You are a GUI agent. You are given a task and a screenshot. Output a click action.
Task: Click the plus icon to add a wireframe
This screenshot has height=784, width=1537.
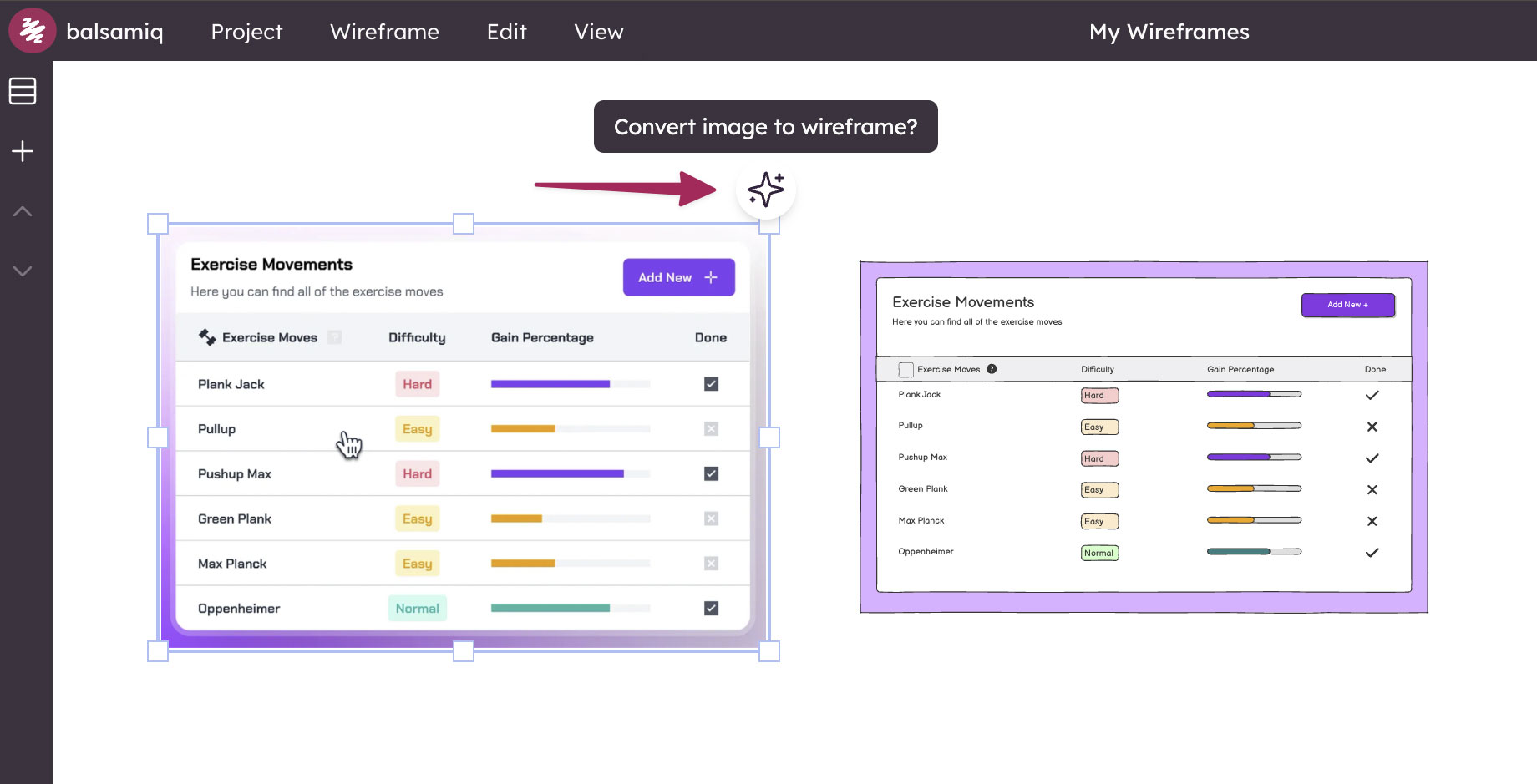23,151
